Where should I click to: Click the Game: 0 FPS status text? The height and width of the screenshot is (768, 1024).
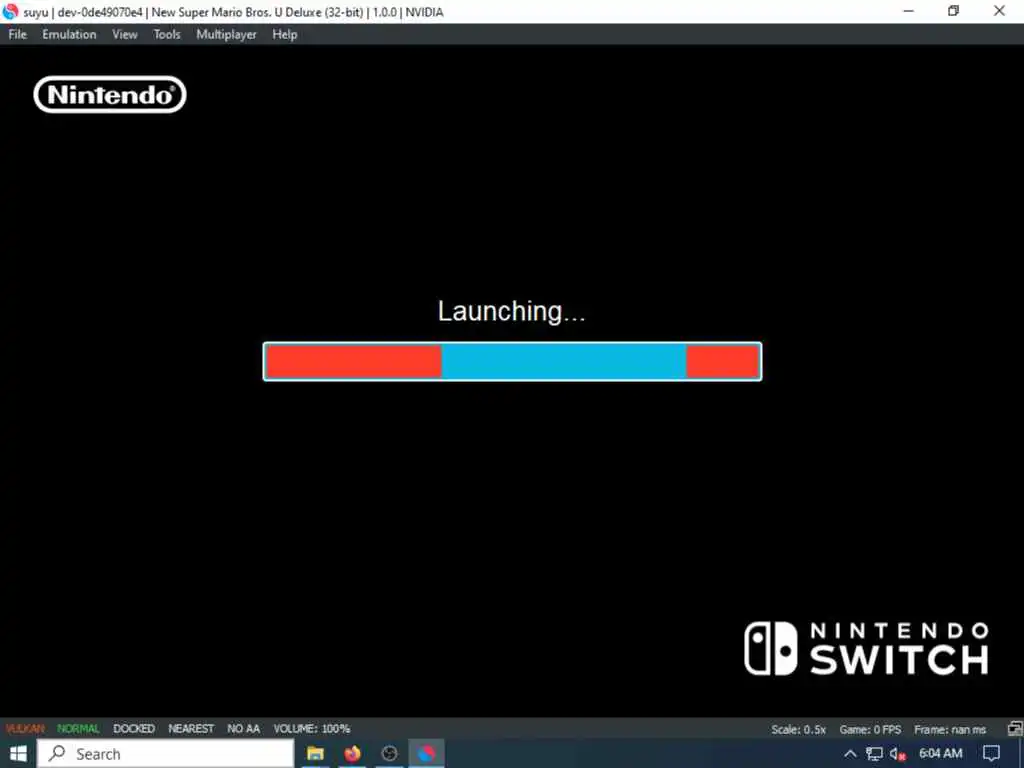(x=870, y=729)
